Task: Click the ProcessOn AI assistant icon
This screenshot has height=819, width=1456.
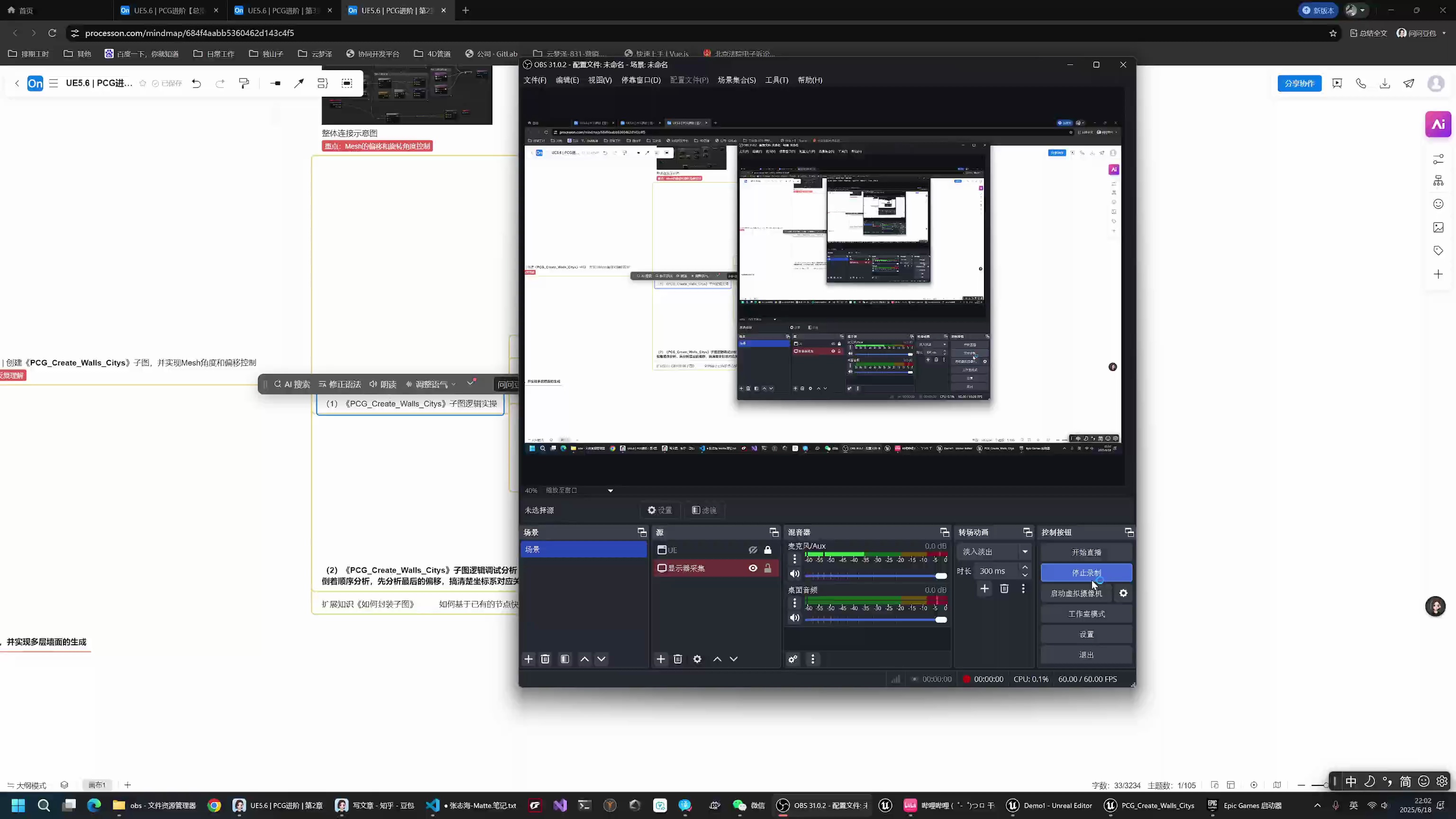Action: point(1438,124)
